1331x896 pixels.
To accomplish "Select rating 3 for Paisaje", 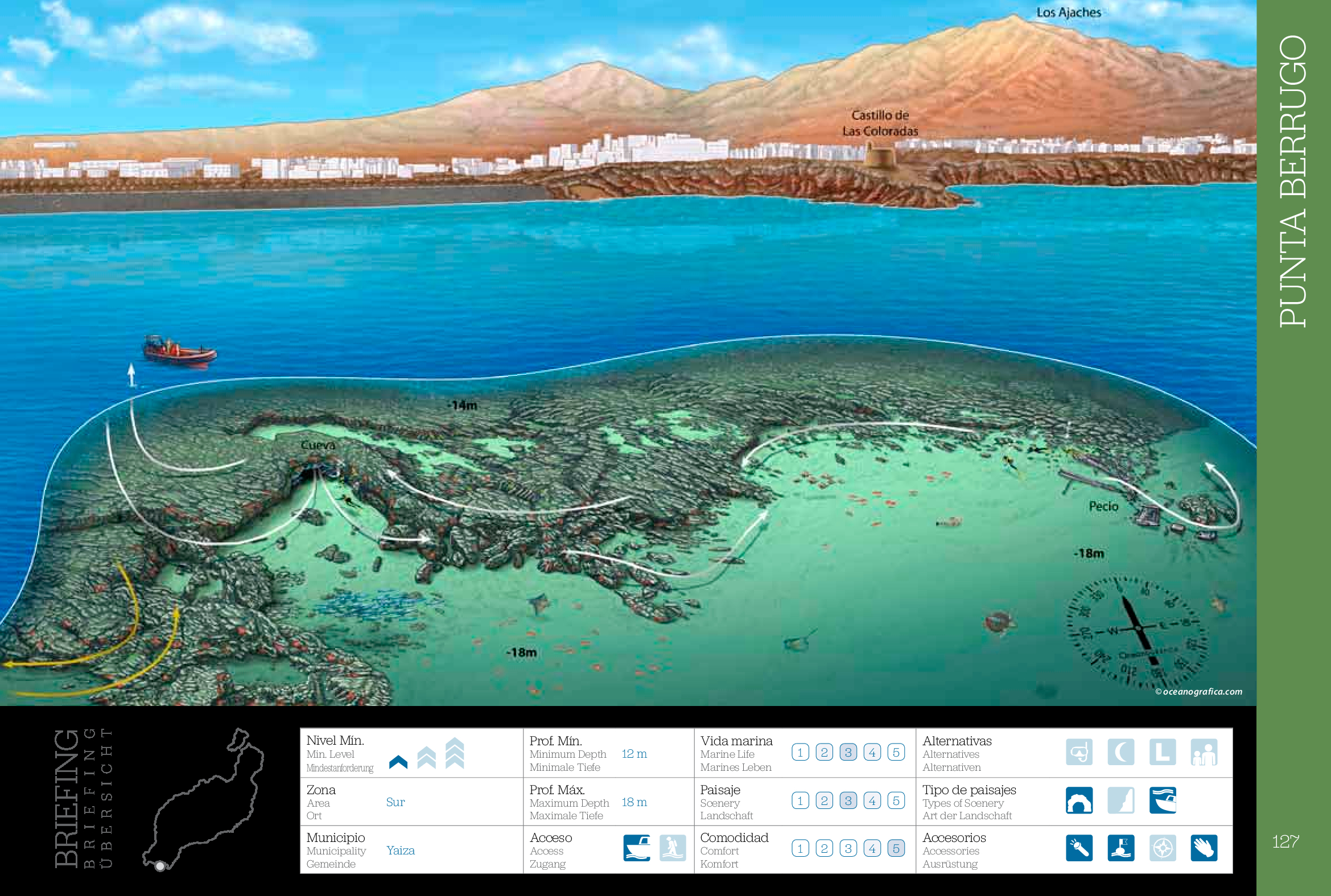I will (x=847, y=801).
